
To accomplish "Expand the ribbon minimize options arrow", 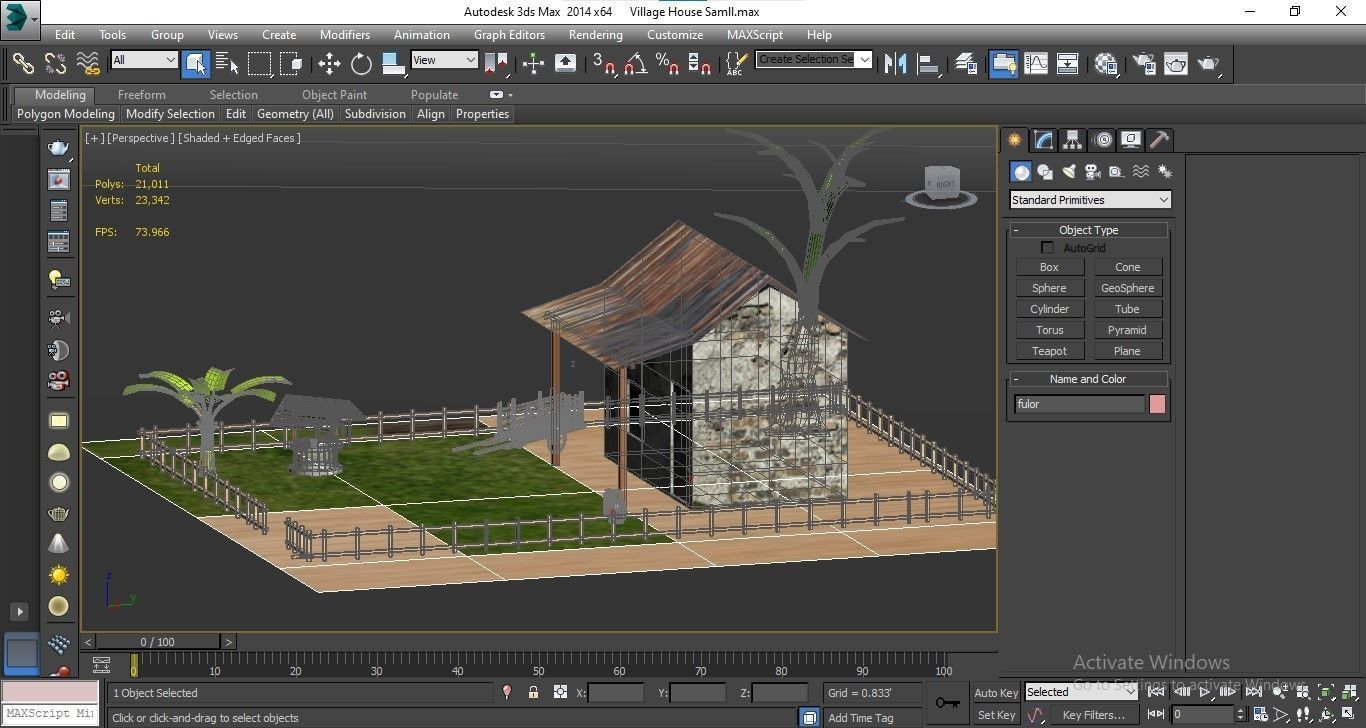I will 510,95.
